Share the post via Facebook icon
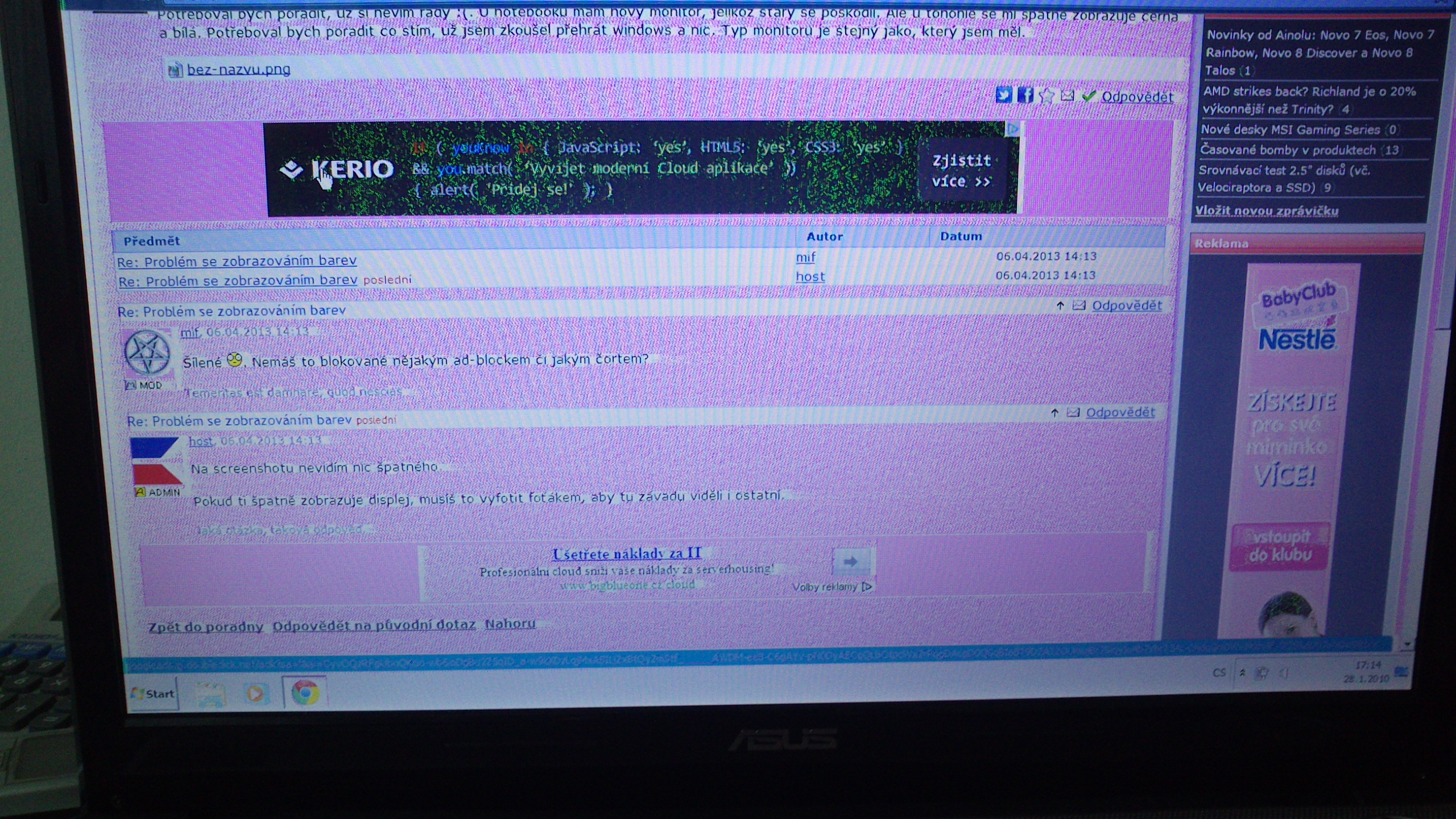Screen dimensions: 1456x819 click(x=1025, y=95)
